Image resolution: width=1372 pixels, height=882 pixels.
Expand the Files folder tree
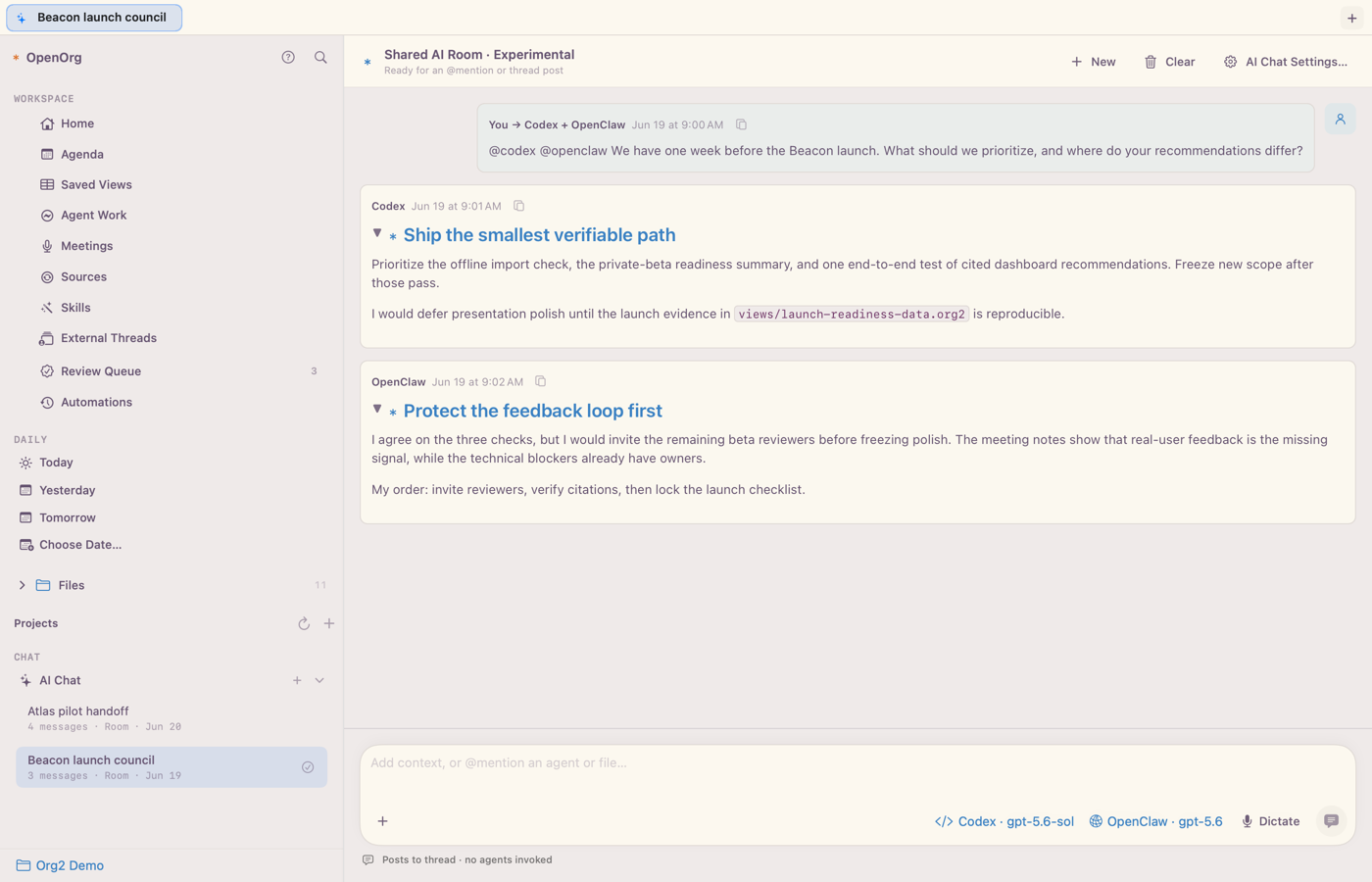22,585
